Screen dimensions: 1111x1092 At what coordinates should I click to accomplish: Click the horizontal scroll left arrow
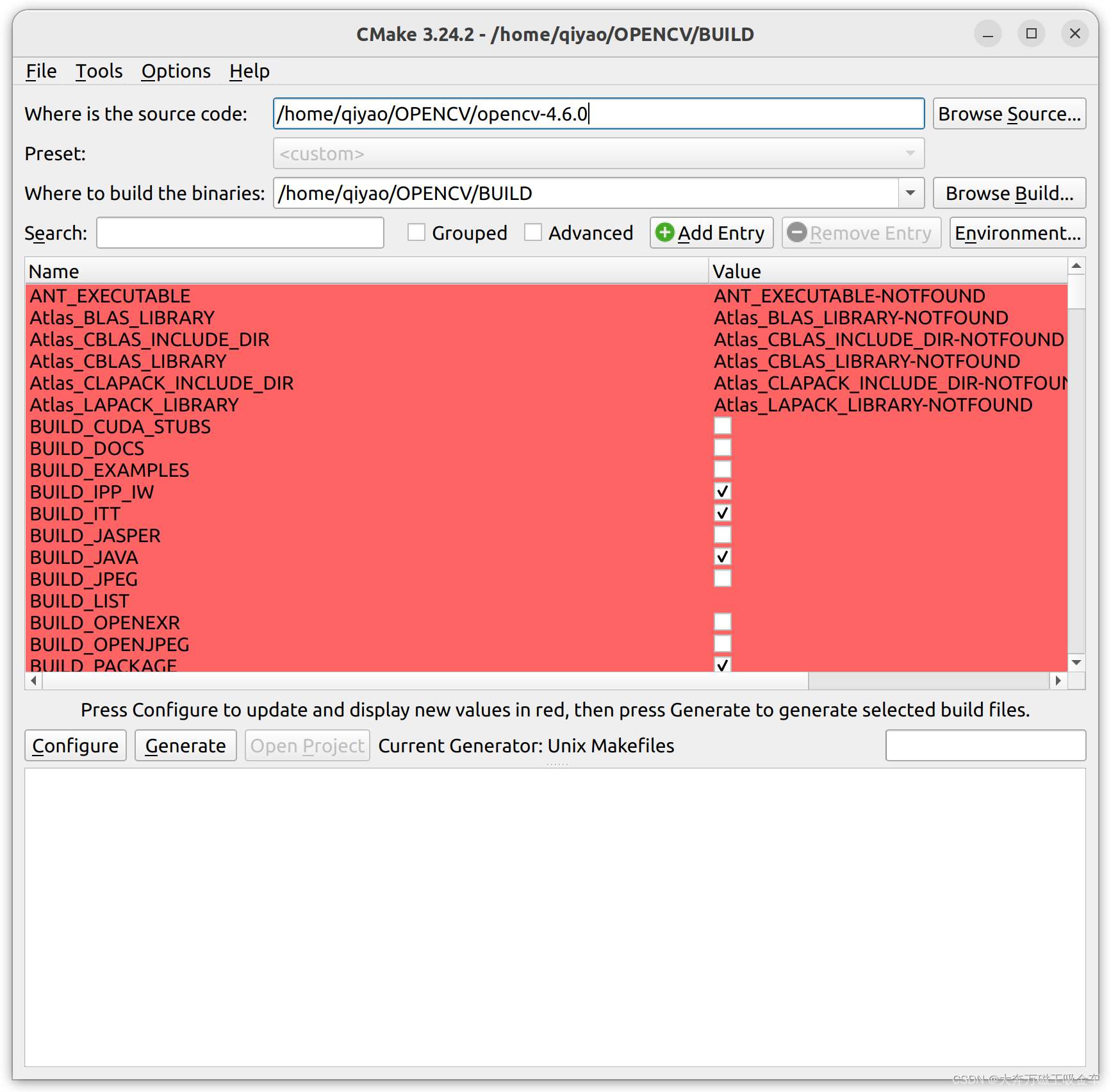click(x=33, y=681)
